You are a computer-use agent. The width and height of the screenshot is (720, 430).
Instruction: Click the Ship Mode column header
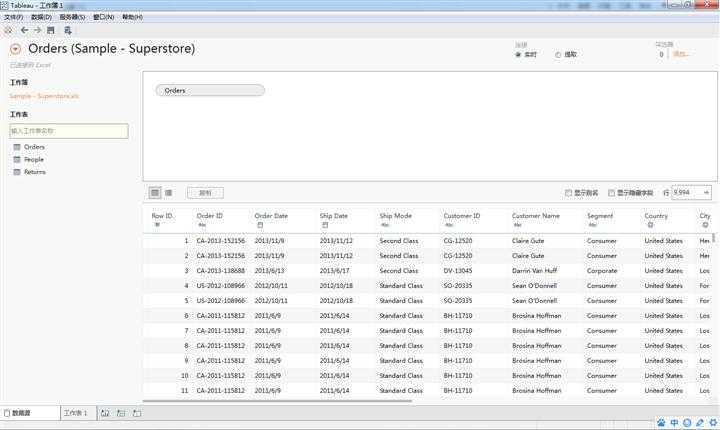(396, 215)
